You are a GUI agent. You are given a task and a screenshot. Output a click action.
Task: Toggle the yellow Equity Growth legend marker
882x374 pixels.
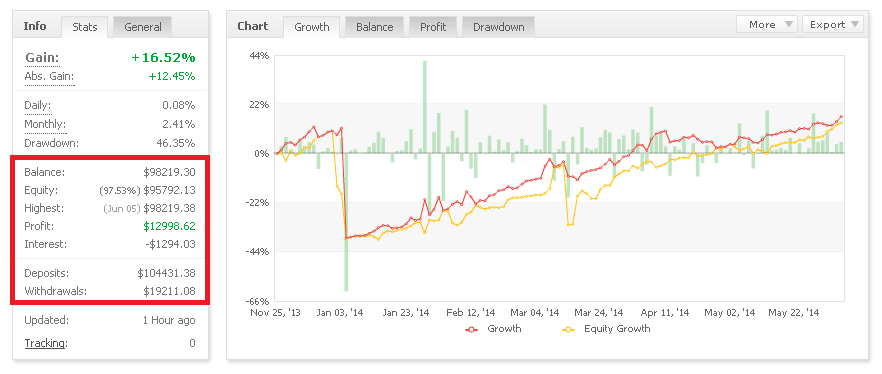coord(569,329)
